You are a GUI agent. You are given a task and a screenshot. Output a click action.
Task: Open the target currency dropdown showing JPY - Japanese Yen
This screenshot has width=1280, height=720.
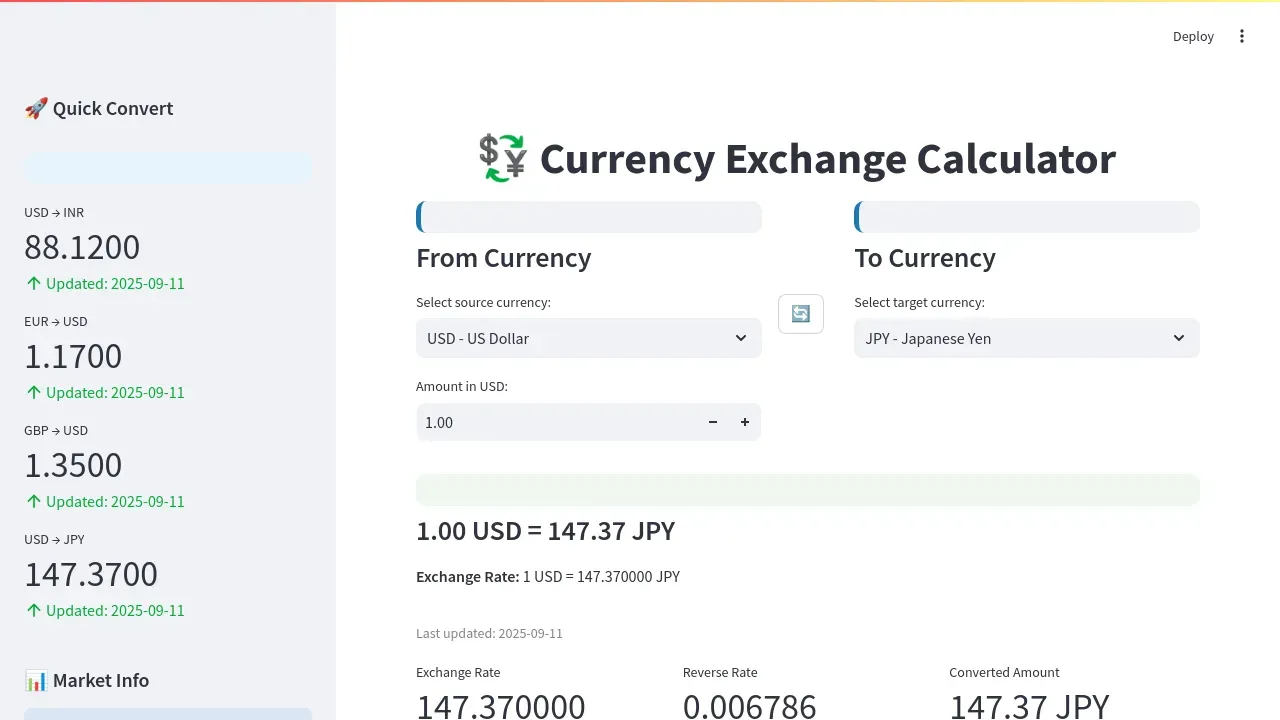(1026, 338)
